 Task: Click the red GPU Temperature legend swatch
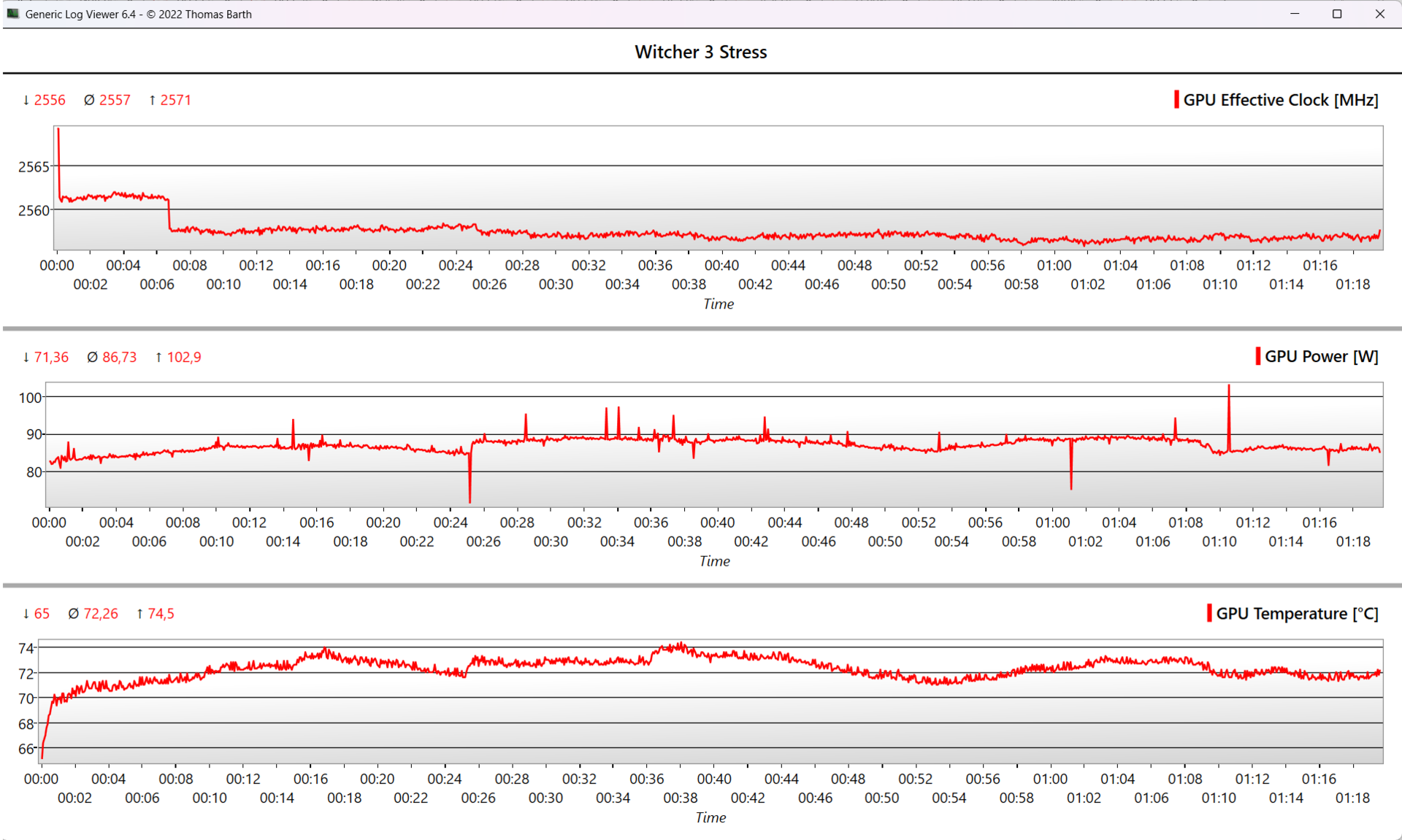click(1209, 613)
